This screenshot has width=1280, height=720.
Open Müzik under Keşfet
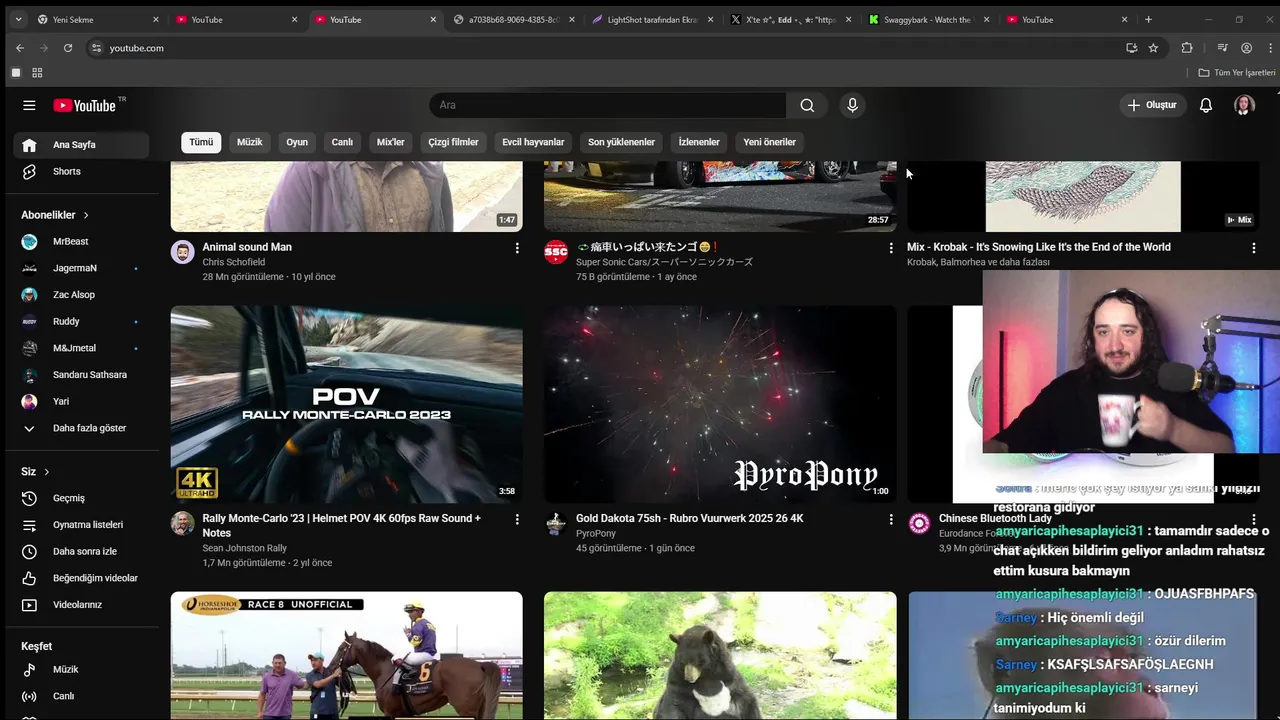pos(81,669)
